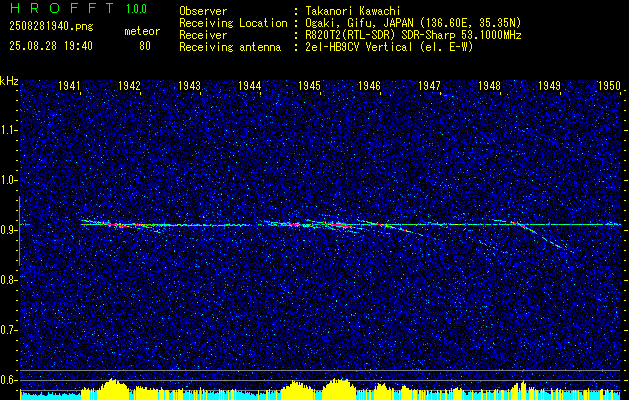The image size is (629, 400).
Task: Click the 1946 time marker
Action: [x=369, y=85]
